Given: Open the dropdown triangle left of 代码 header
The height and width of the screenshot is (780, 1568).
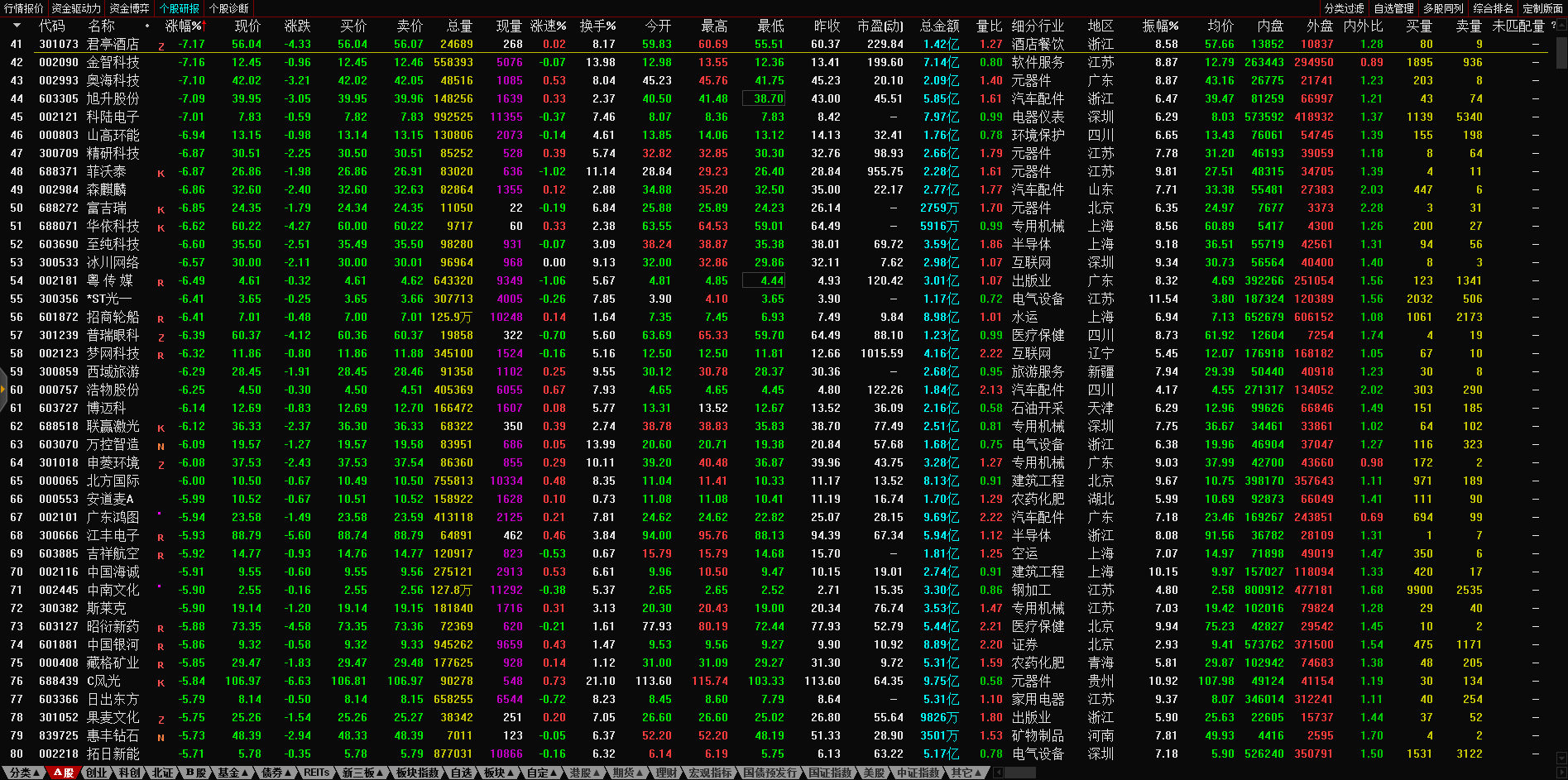Looking at the screenshot, I should (x=16, y=26).
